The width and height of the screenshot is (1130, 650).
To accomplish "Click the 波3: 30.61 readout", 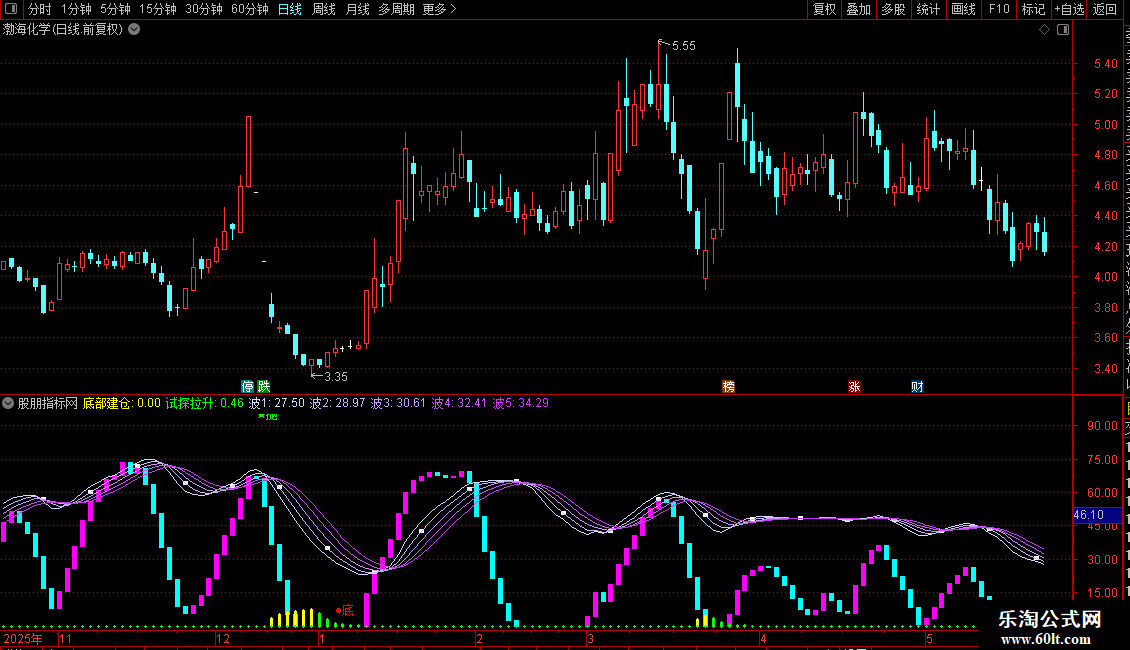I will (399, 404).
